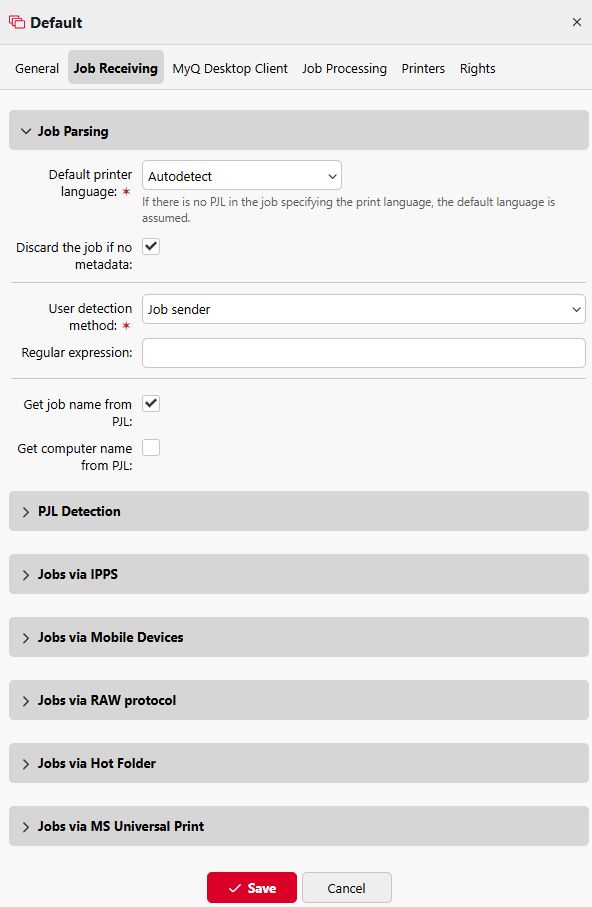This screenshot has height=907, width=592.
Task: Disable Get job name from PJL
Action: point(150,403)
